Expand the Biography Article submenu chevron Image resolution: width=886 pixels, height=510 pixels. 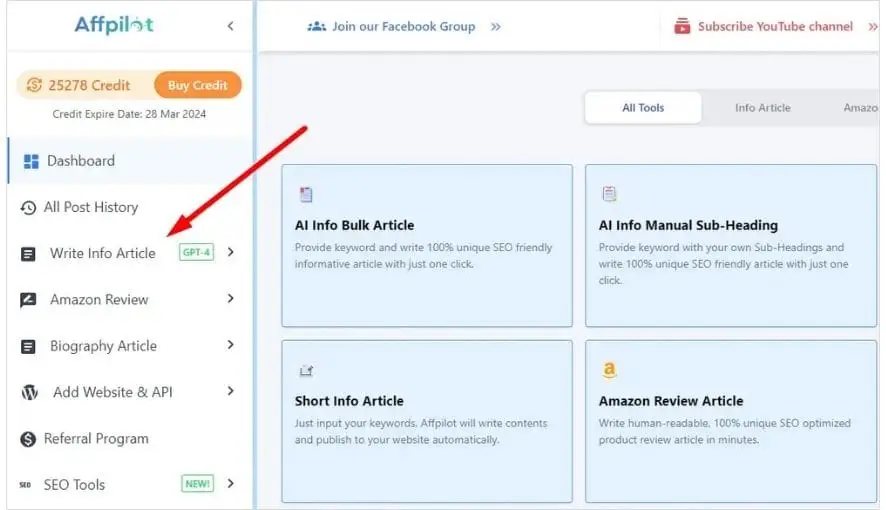pyautogui.click(x=231, y=345)
